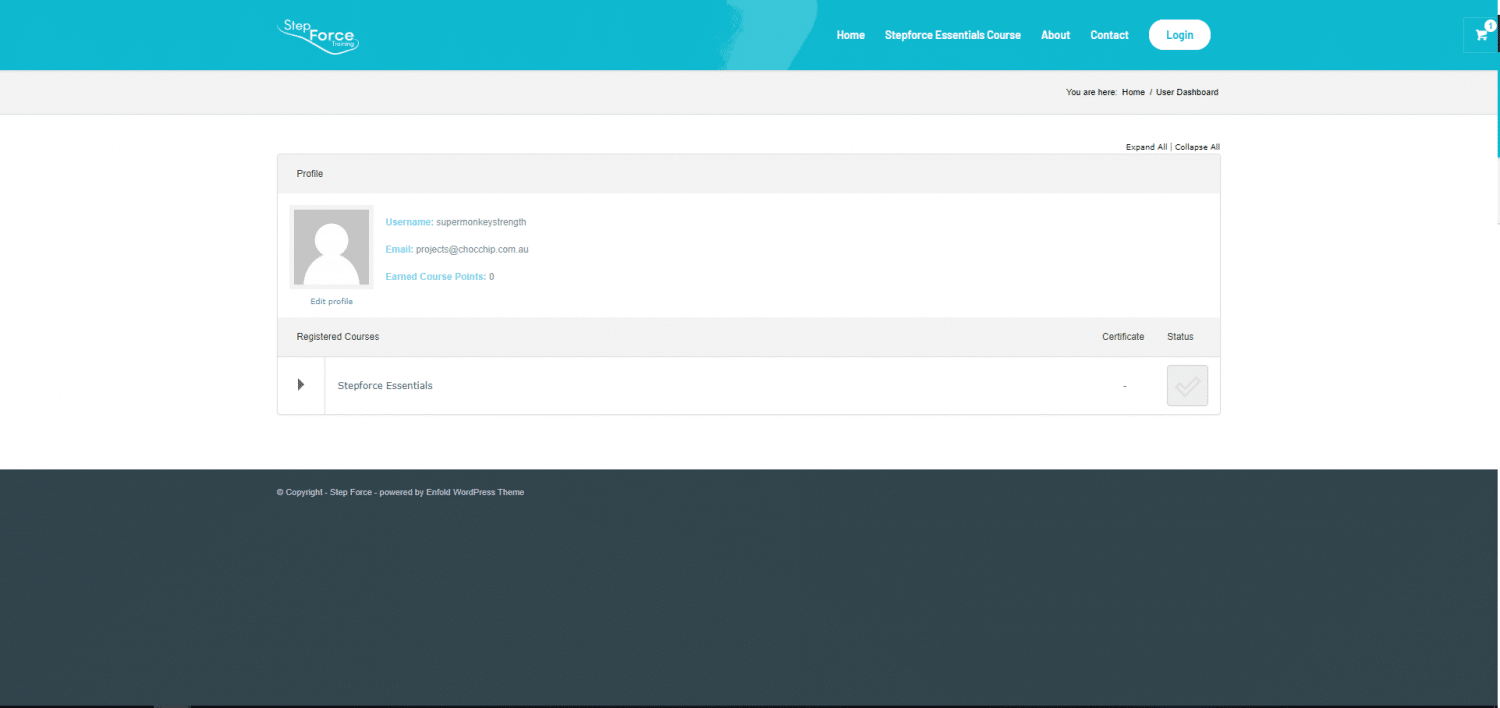Open the Contact menu item
Image resolution: width=1500 pixels, height=708 pixels.
click(1109, 35)
